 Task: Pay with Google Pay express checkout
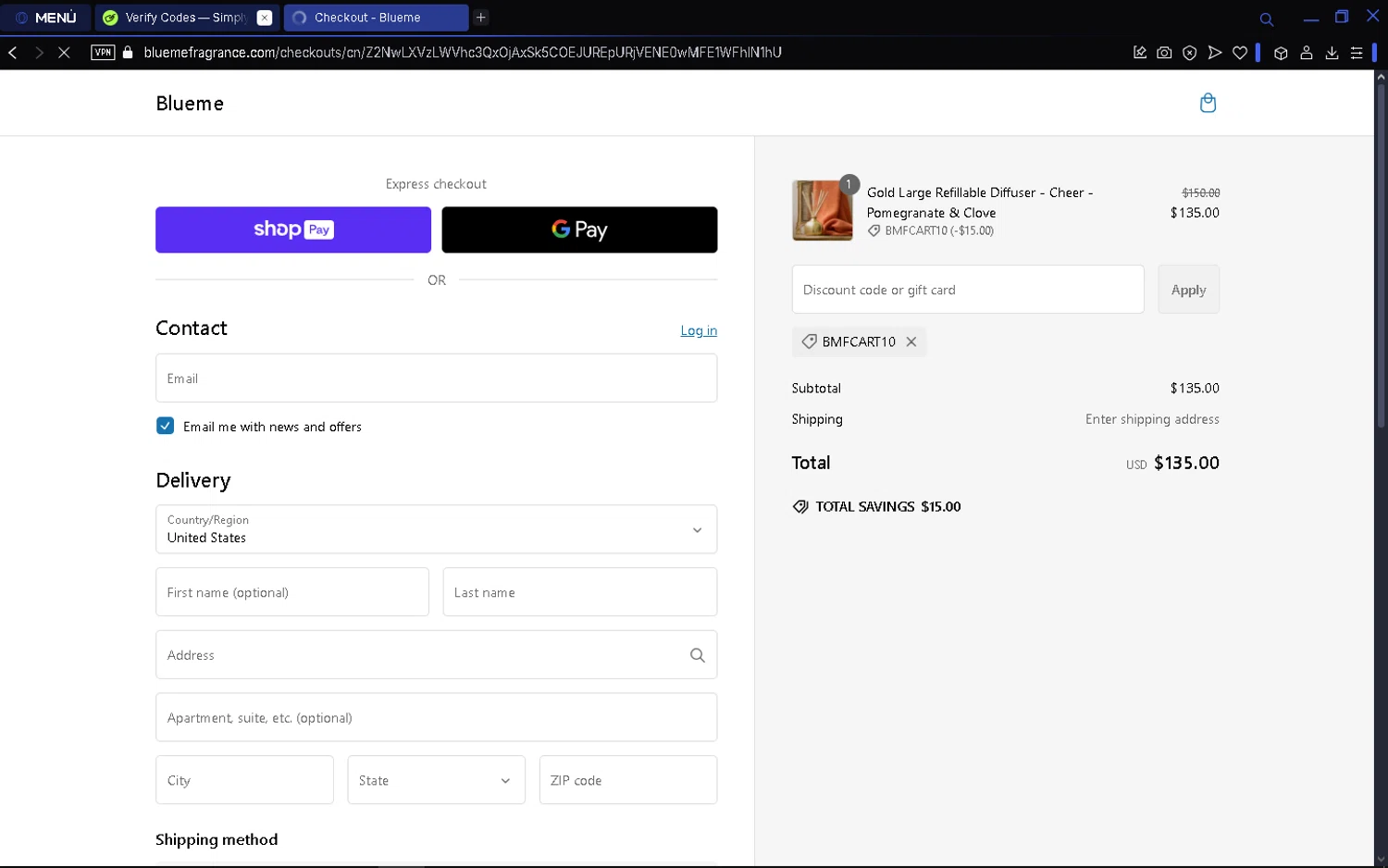(579, 229)
